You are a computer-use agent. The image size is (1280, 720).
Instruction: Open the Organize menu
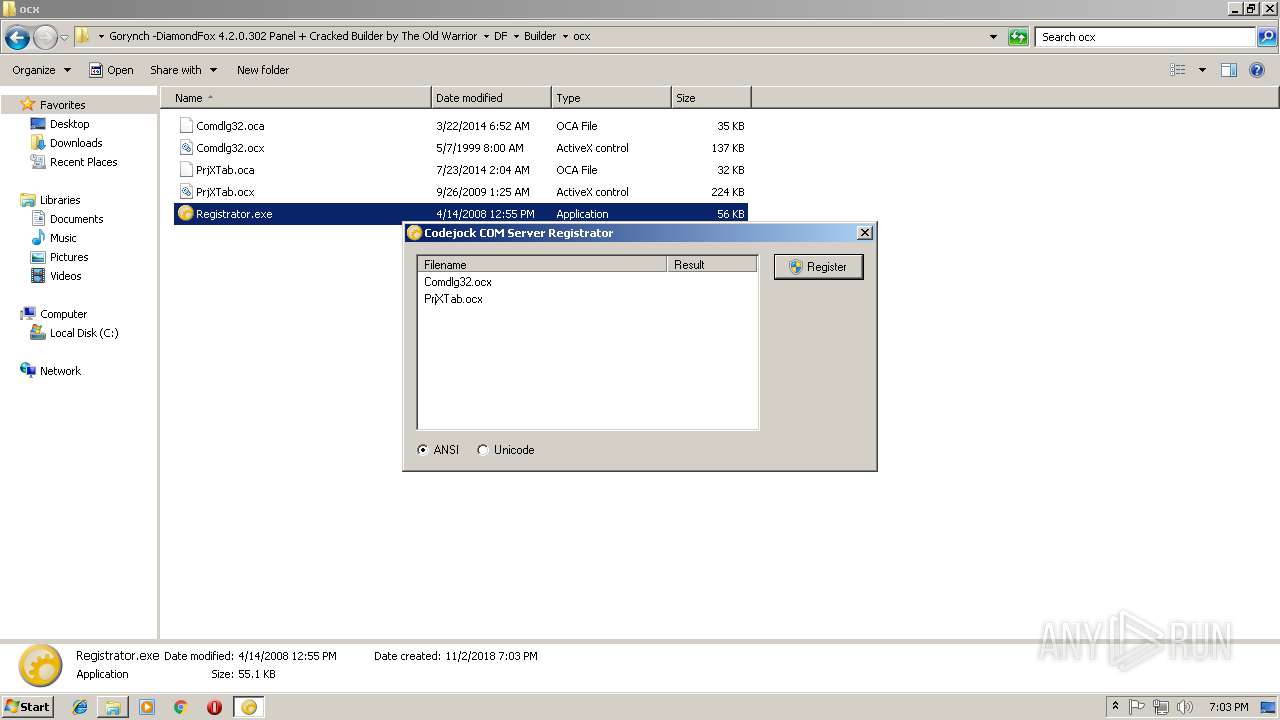click(41, 70)
